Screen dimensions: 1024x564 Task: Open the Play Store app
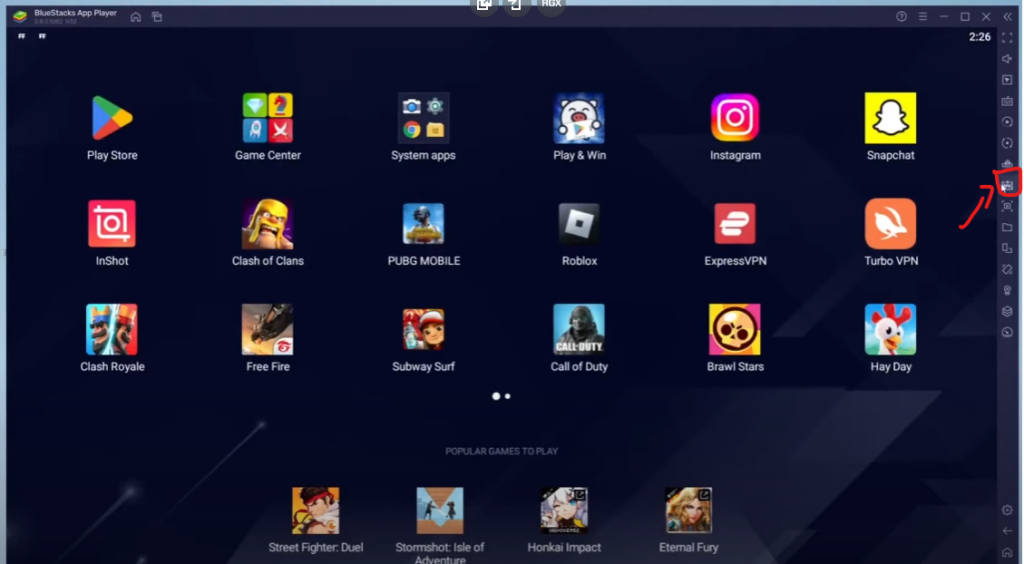coord(112,118)
